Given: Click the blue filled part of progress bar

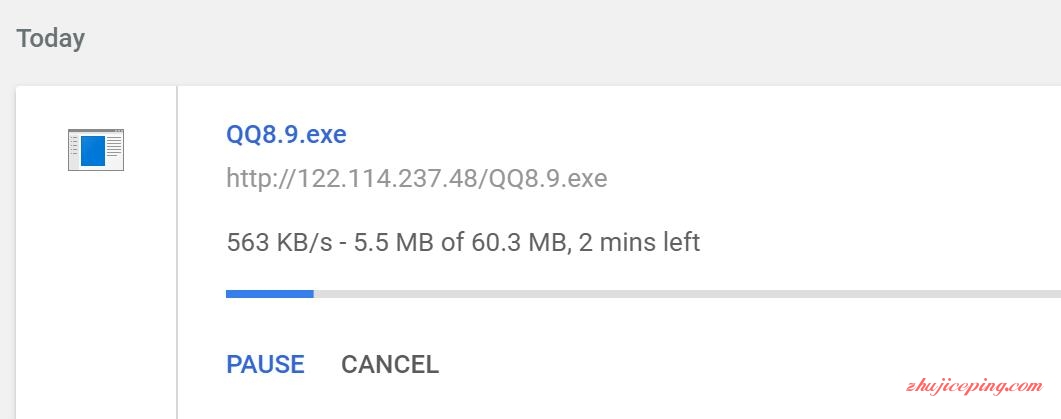Looking at the screenshot, I should point(269,294).
